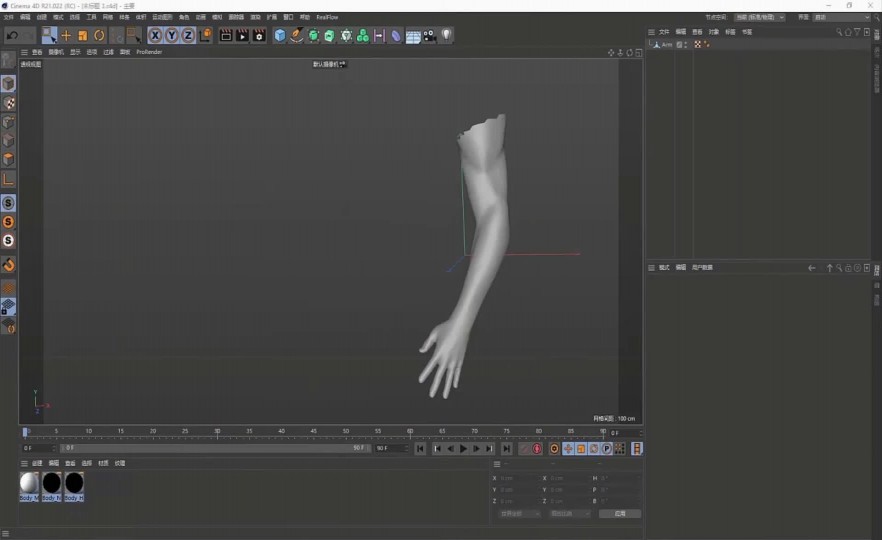Activate the Rotate tool
The image size is (882, 540).
[99, 35]
